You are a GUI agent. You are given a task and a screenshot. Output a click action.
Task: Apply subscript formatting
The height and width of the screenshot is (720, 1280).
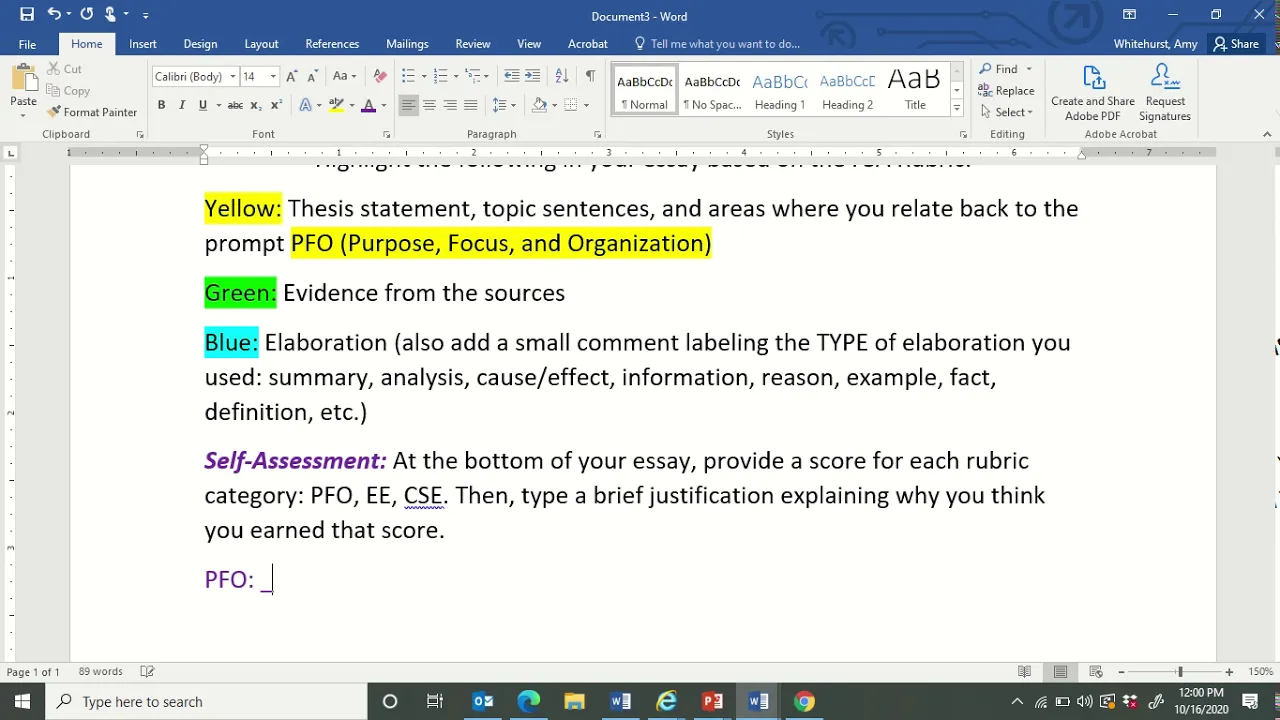tap(256, 105)
